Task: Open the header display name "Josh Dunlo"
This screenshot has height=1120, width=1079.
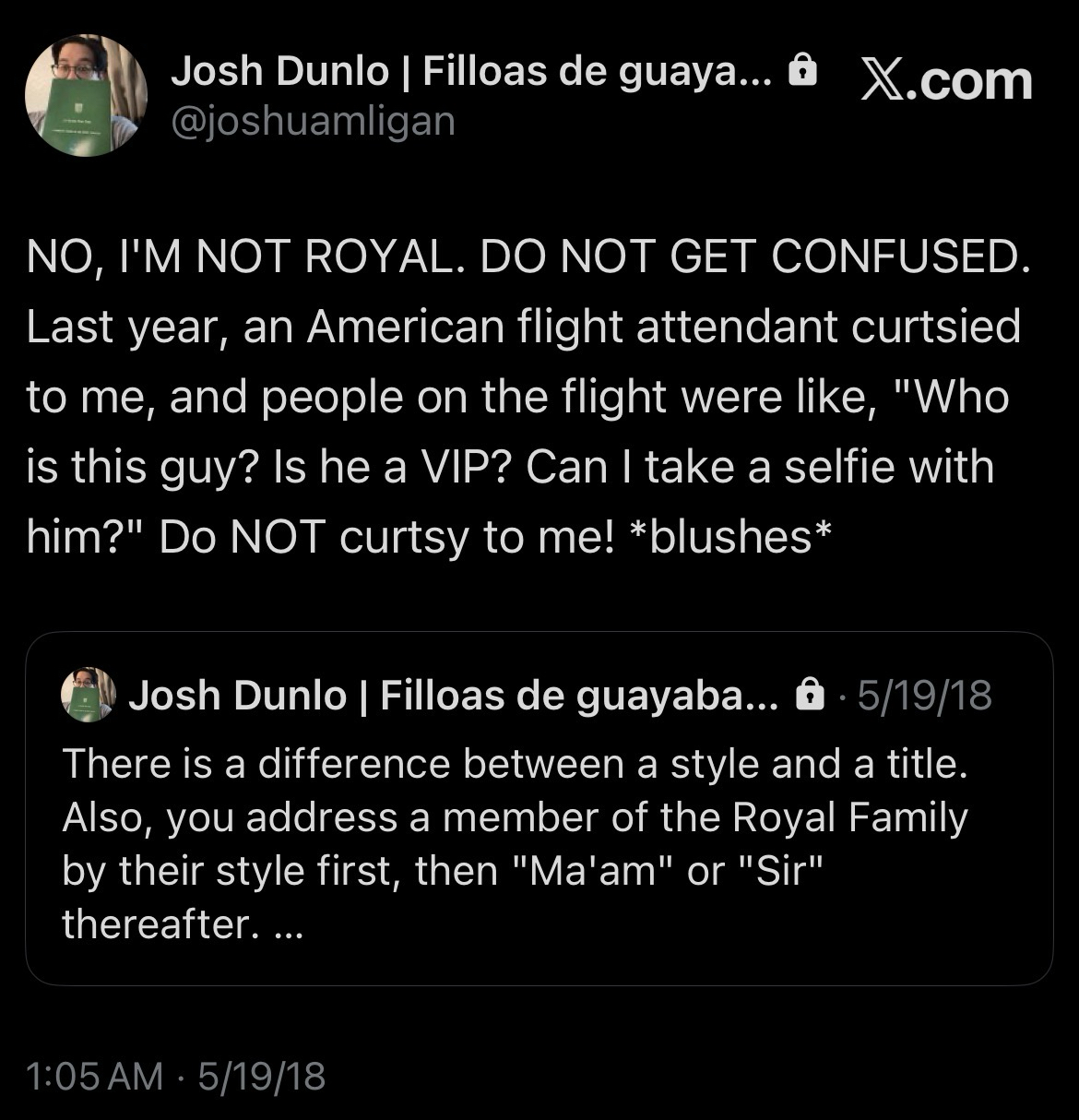Action: tap(279, 70)
